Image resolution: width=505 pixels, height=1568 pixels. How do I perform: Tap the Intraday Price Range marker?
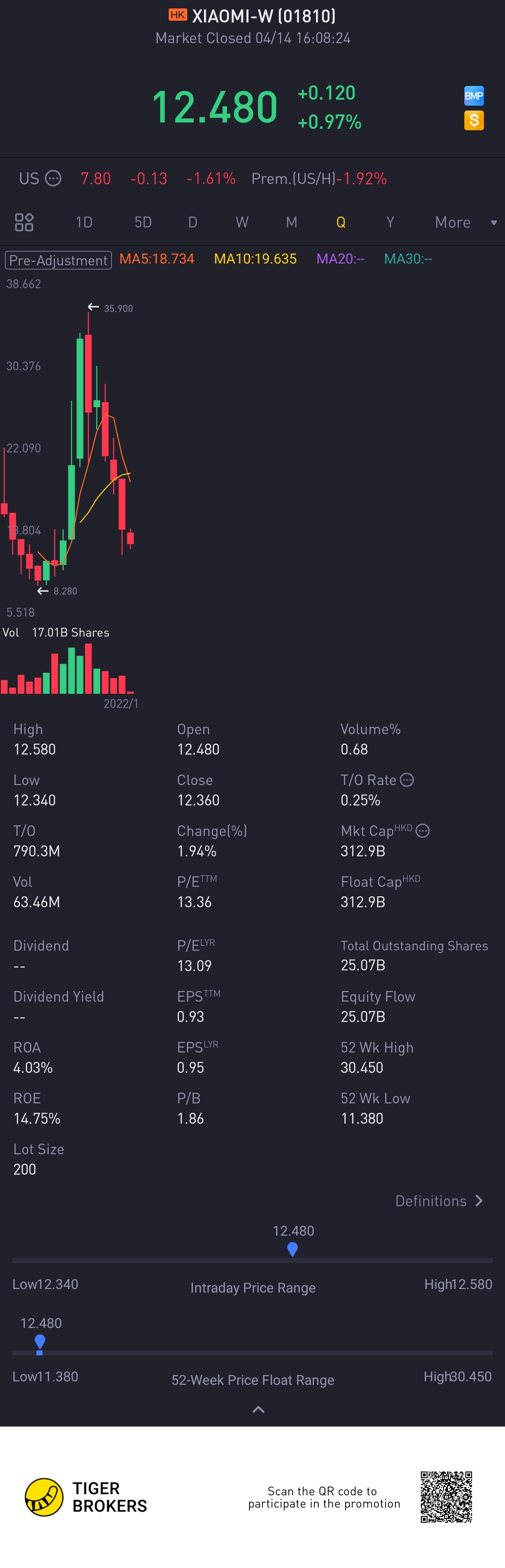[293, 1250]
